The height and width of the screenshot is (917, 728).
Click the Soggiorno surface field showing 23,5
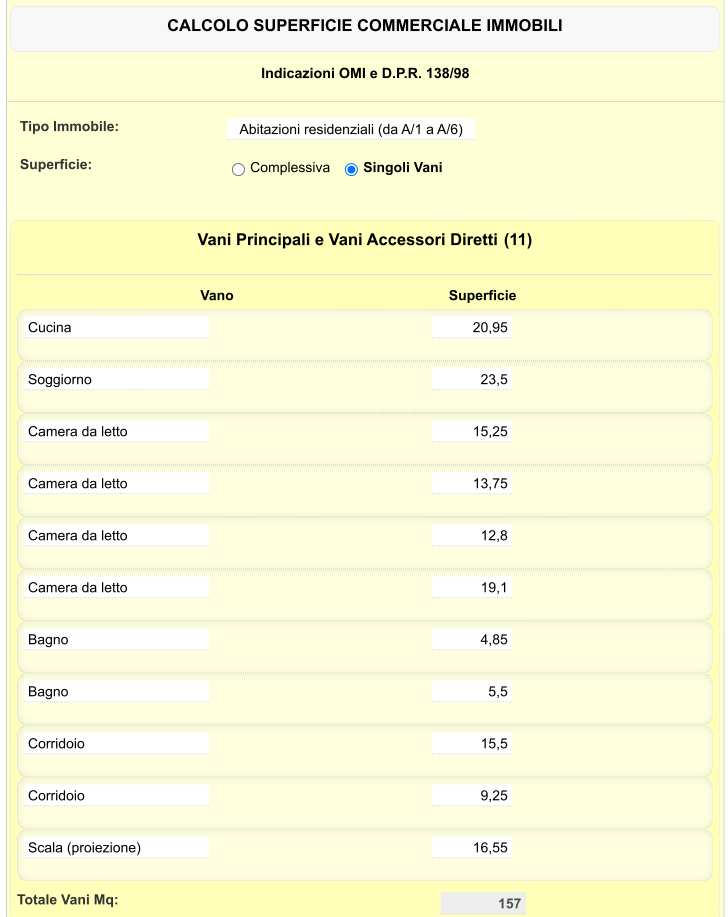click(x=471, y=379)
